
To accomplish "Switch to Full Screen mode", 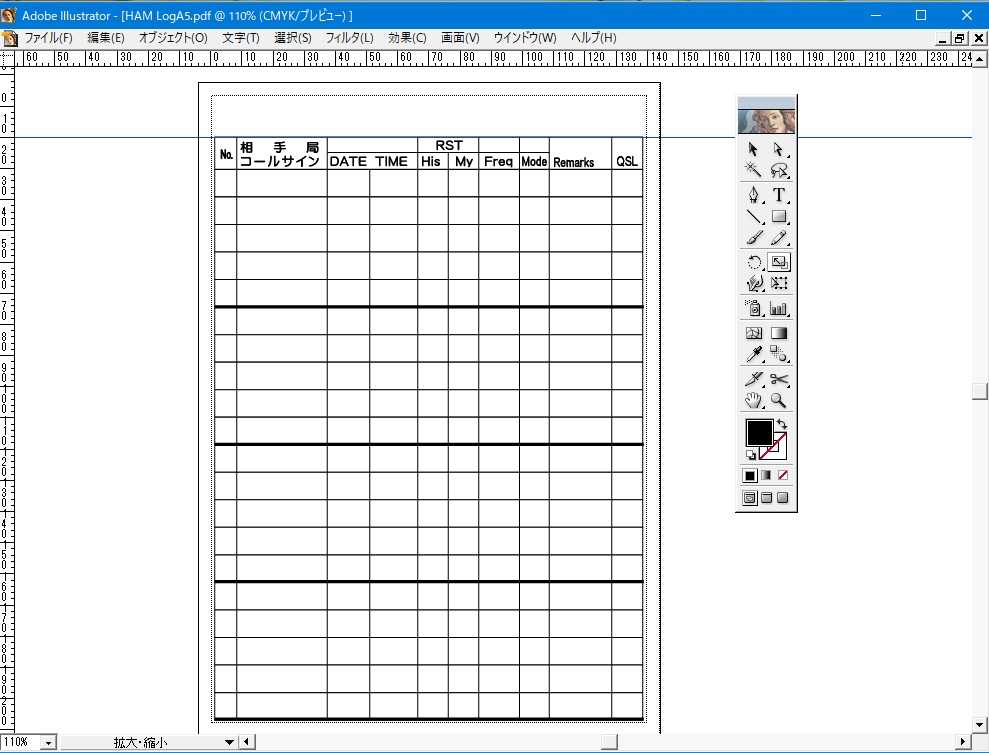I will [783, 498].
